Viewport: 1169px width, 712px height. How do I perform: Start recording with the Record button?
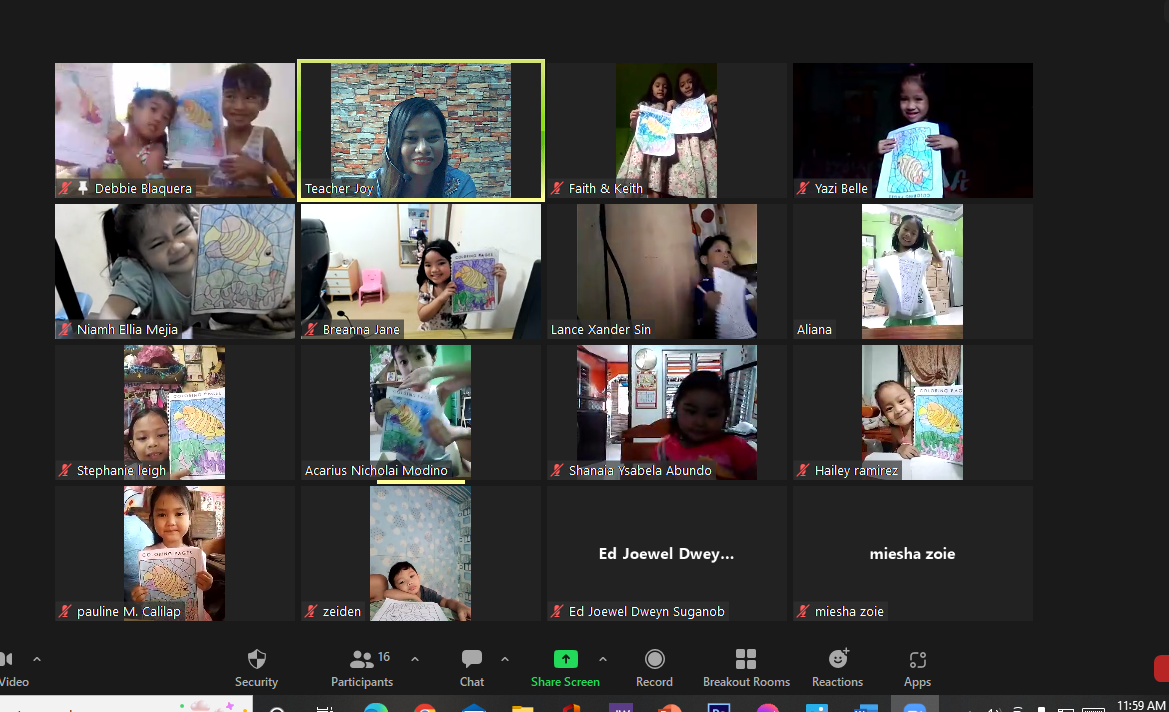pos(654,669)
